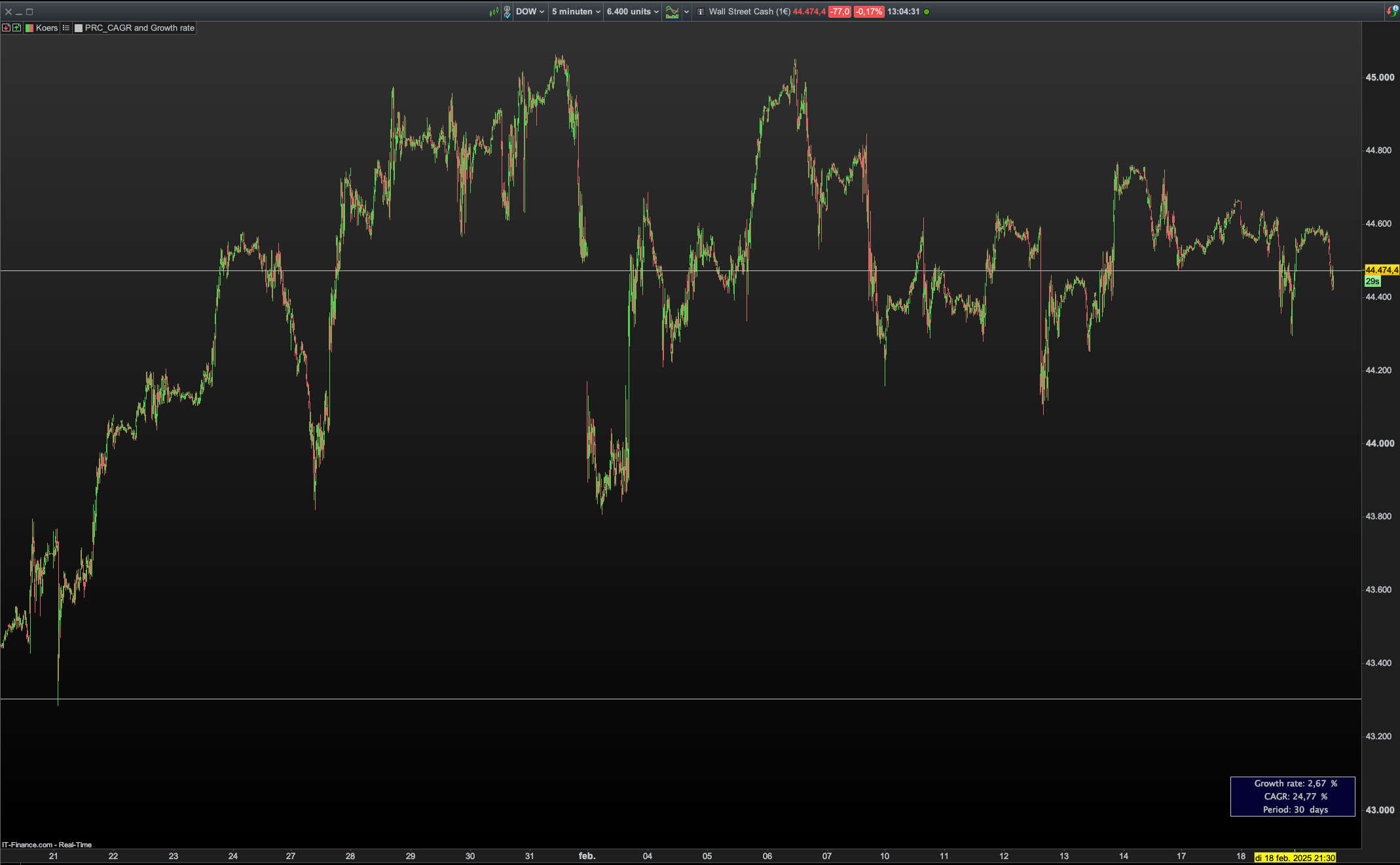Click the gray PRC_CAGR color square
Screen dimensions: 1400x865
79,28
